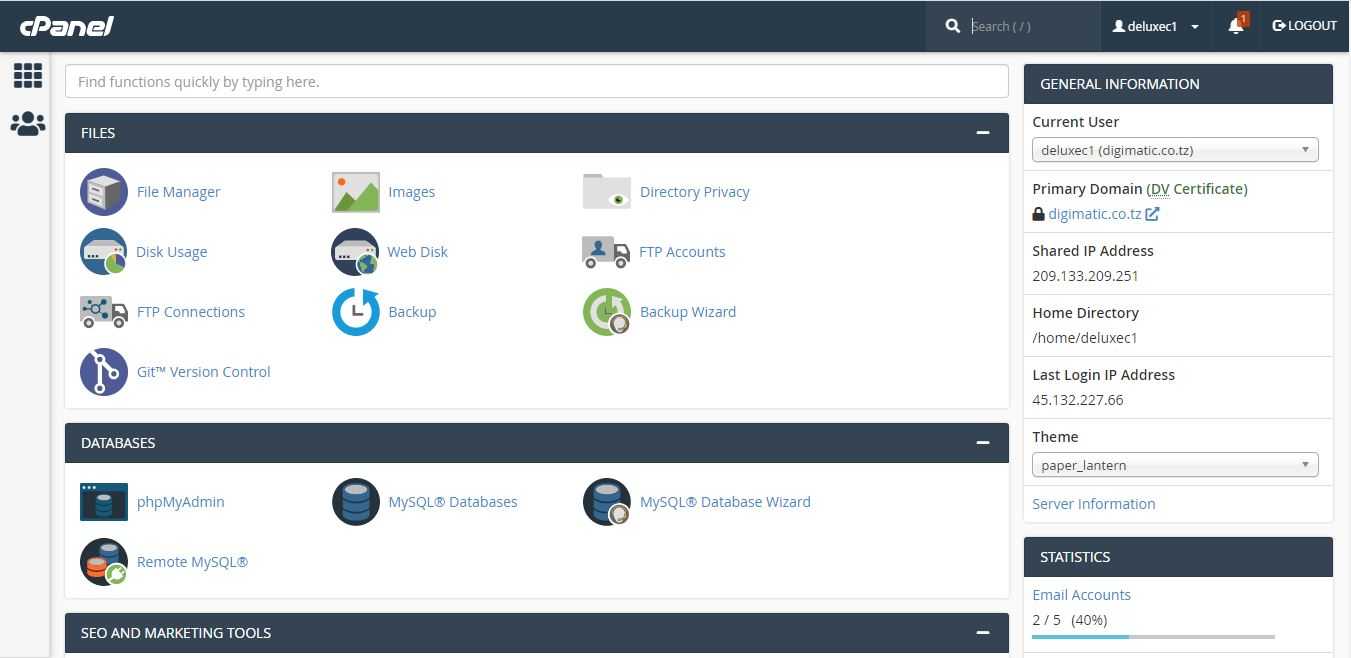The width and height of the screenshot is (1351, 658).
Task: Click the LOGOUT button
Action: [1304, 26]
